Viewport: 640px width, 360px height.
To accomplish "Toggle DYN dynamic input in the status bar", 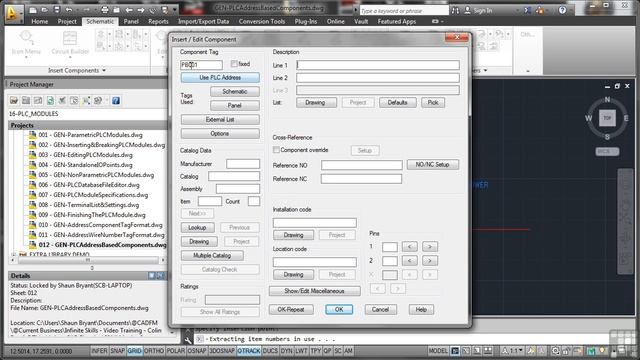I will pyautogui.click(x=287, y=351).
